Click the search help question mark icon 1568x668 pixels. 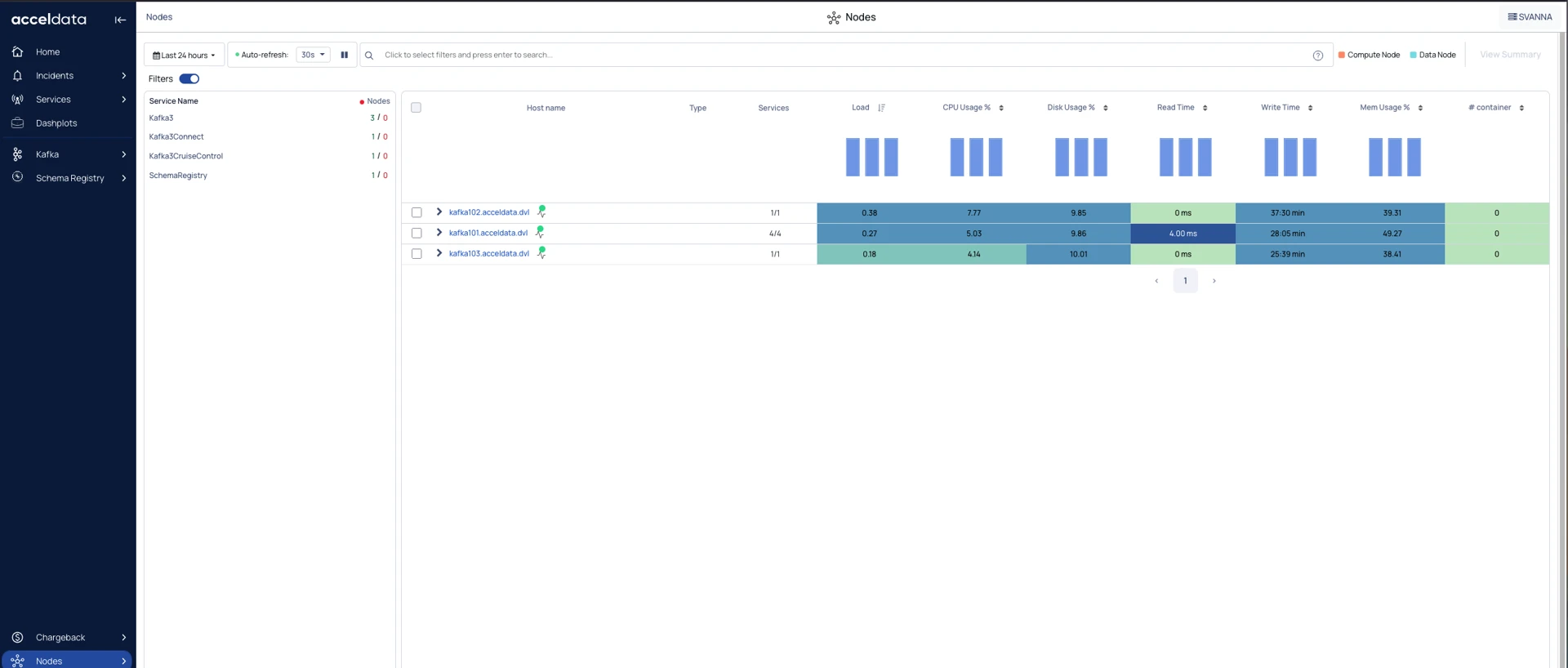pyautogui.click(x=1317, y=56)
